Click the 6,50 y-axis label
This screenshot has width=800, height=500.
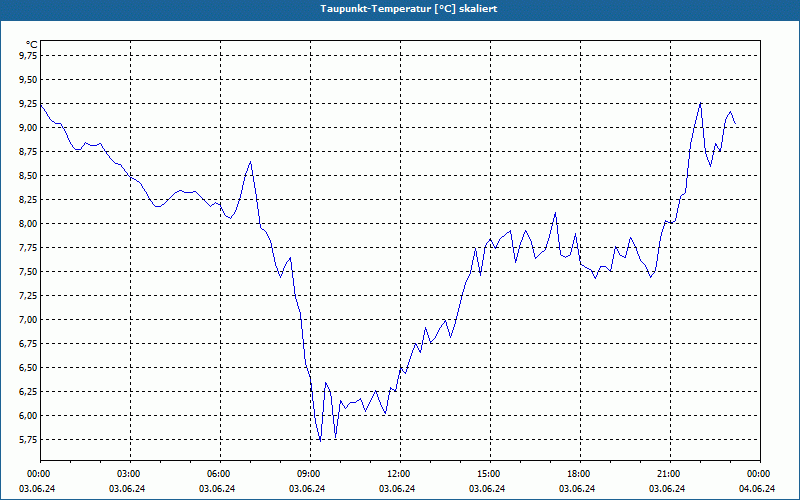pyautogui.click(x=28, y=368)
